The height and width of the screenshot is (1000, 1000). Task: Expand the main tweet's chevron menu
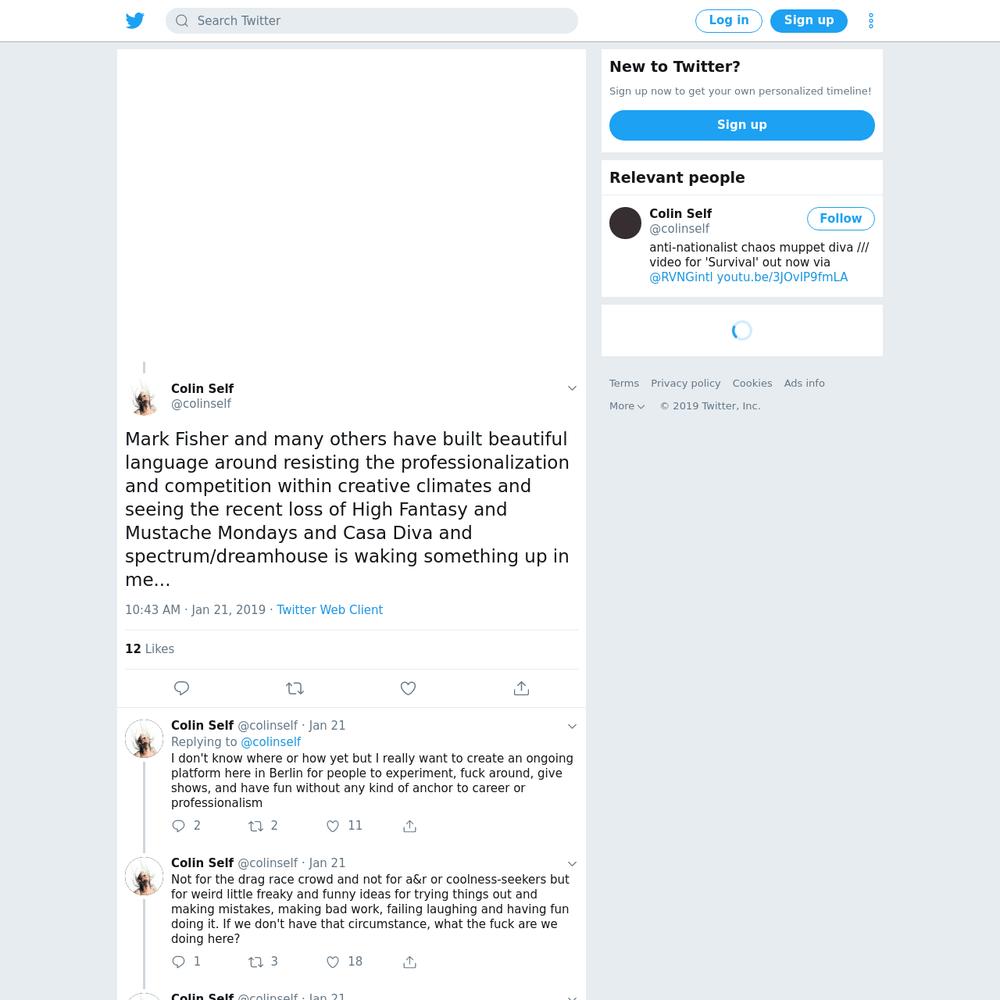572,388
